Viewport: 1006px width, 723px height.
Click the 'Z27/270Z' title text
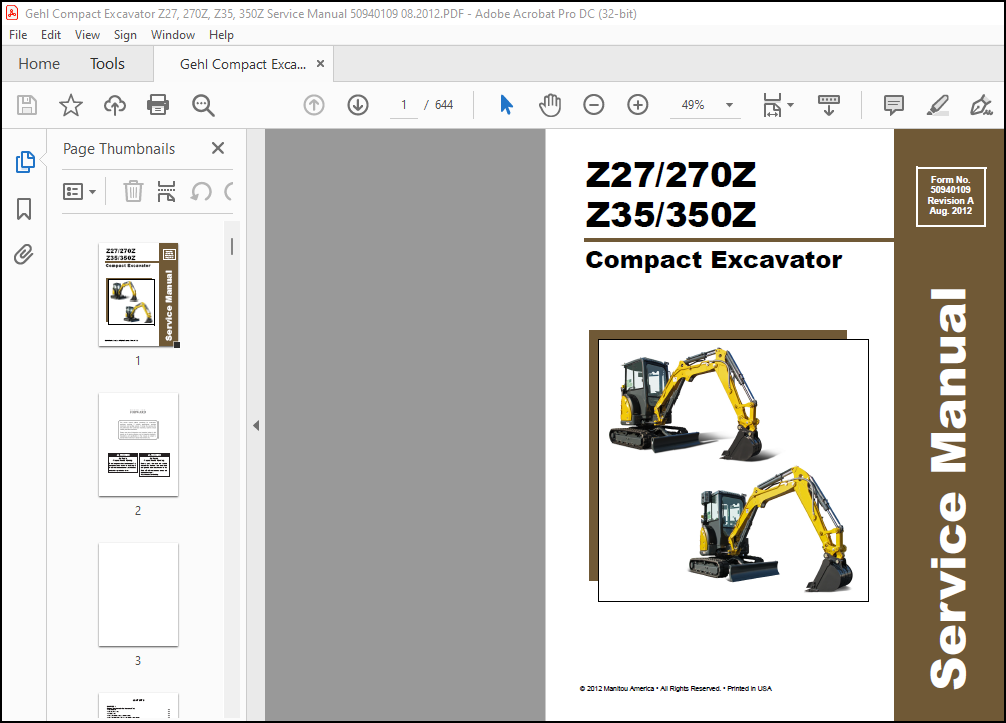click(x=671, y=174)
